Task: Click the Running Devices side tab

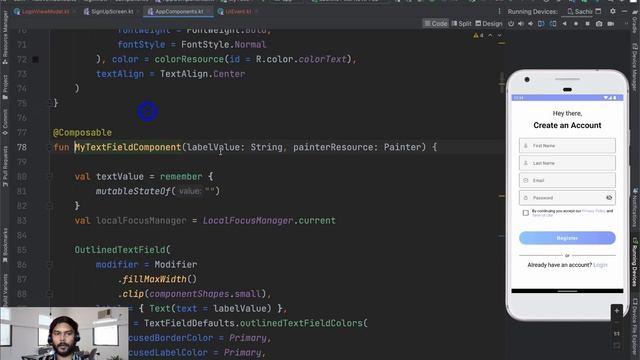Action: click(x=635, y=262)
